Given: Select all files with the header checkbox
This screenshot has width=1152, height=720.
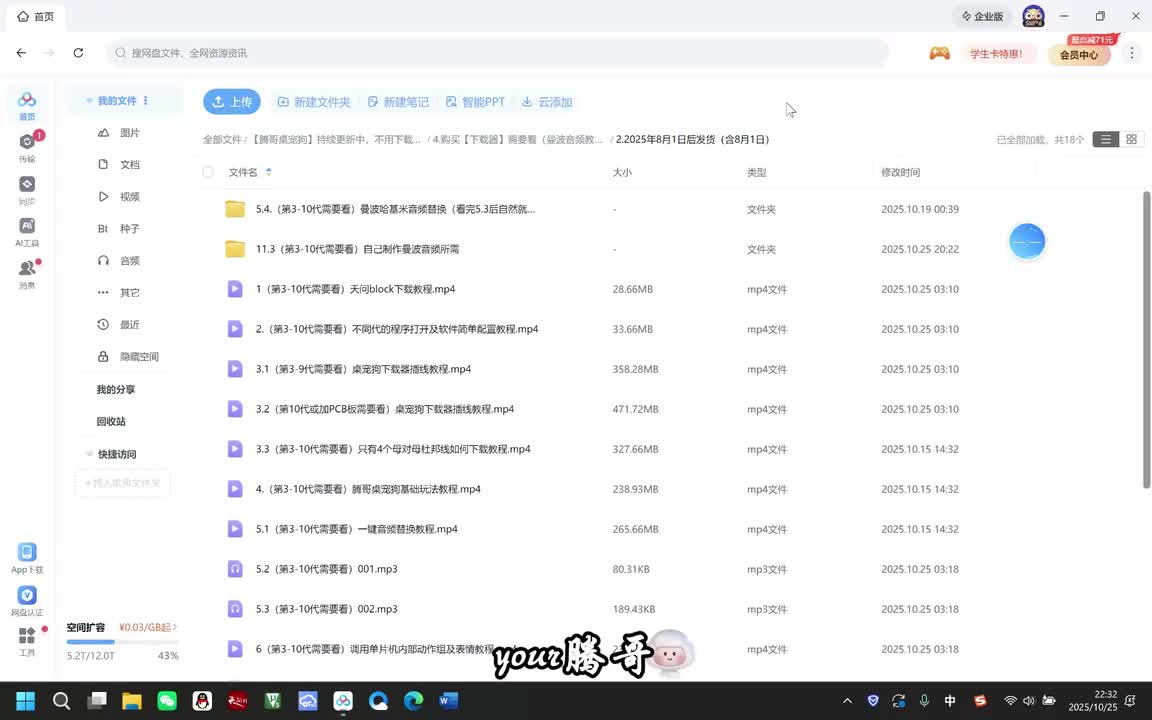Looking at the screenshot, I should [x=208, y=172].
